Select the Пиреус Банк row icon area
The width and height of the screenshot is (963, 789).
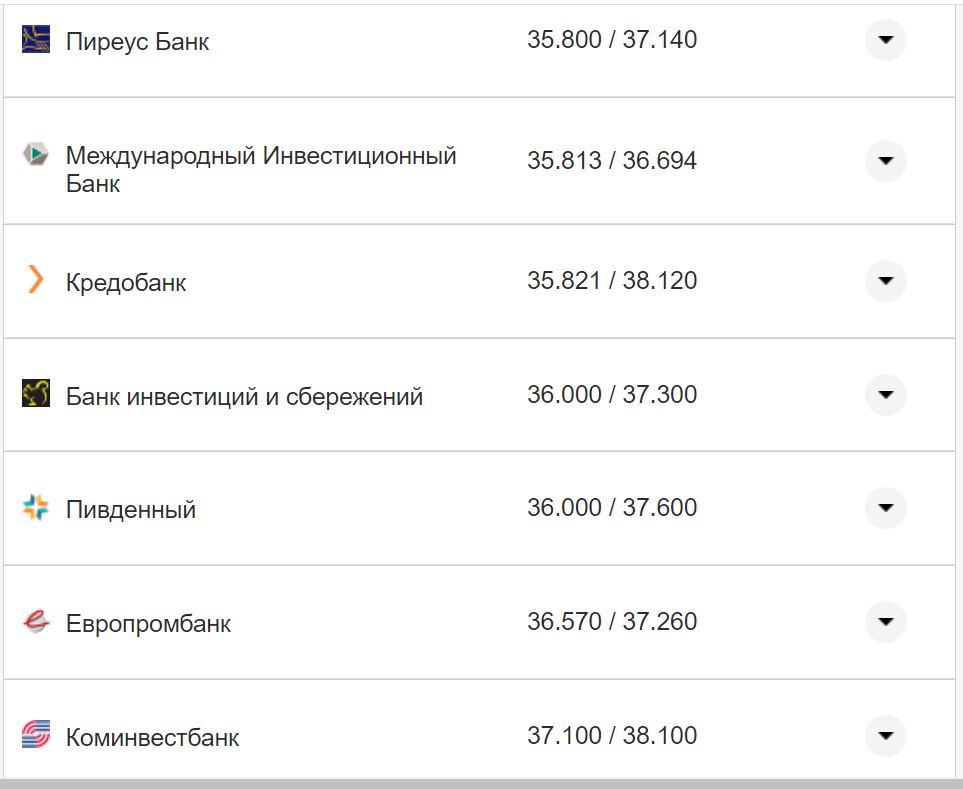[x=34, y=40]
